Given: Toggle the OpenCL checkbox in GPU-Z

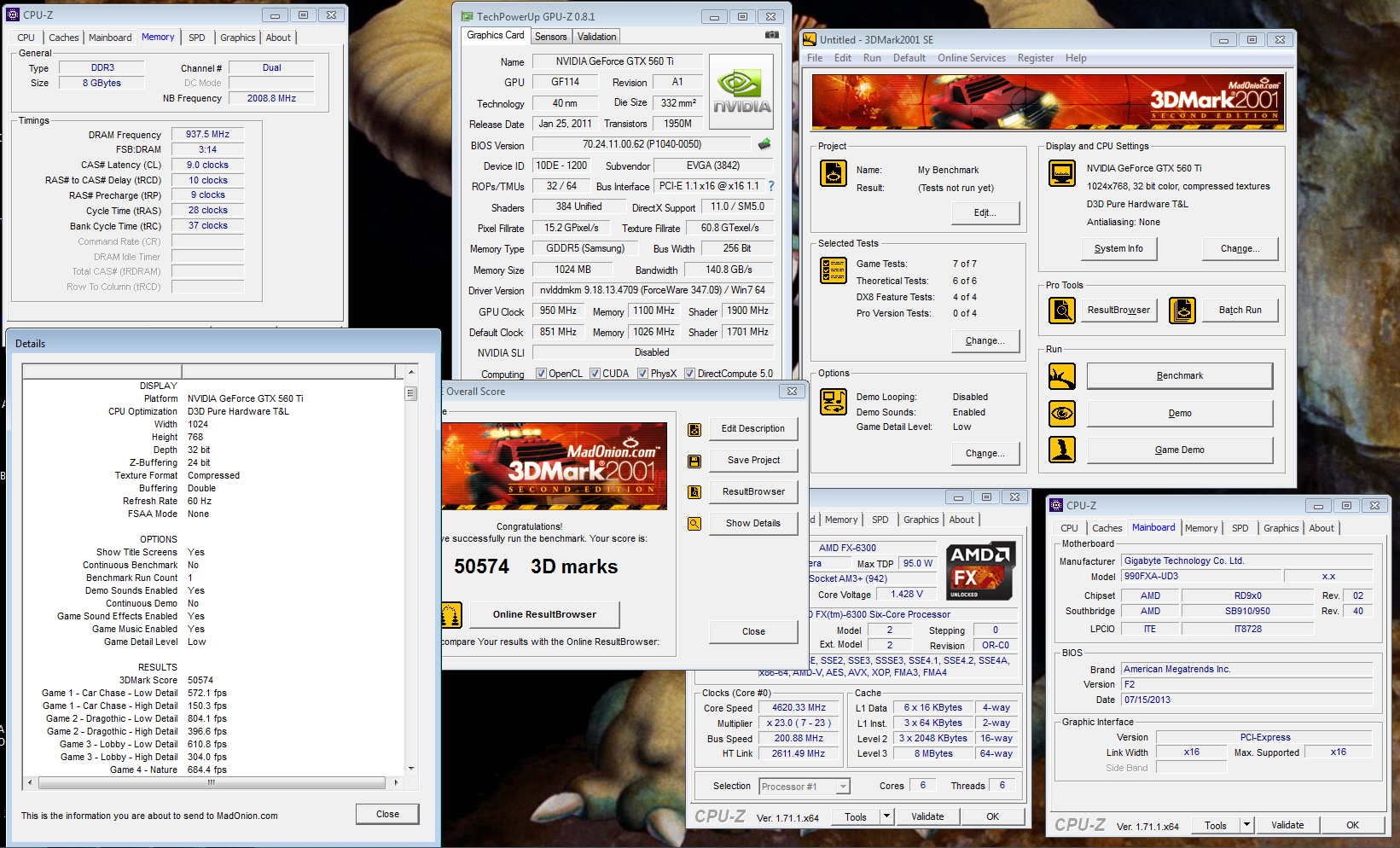Looking at the screenshot, I should [541, 374].
